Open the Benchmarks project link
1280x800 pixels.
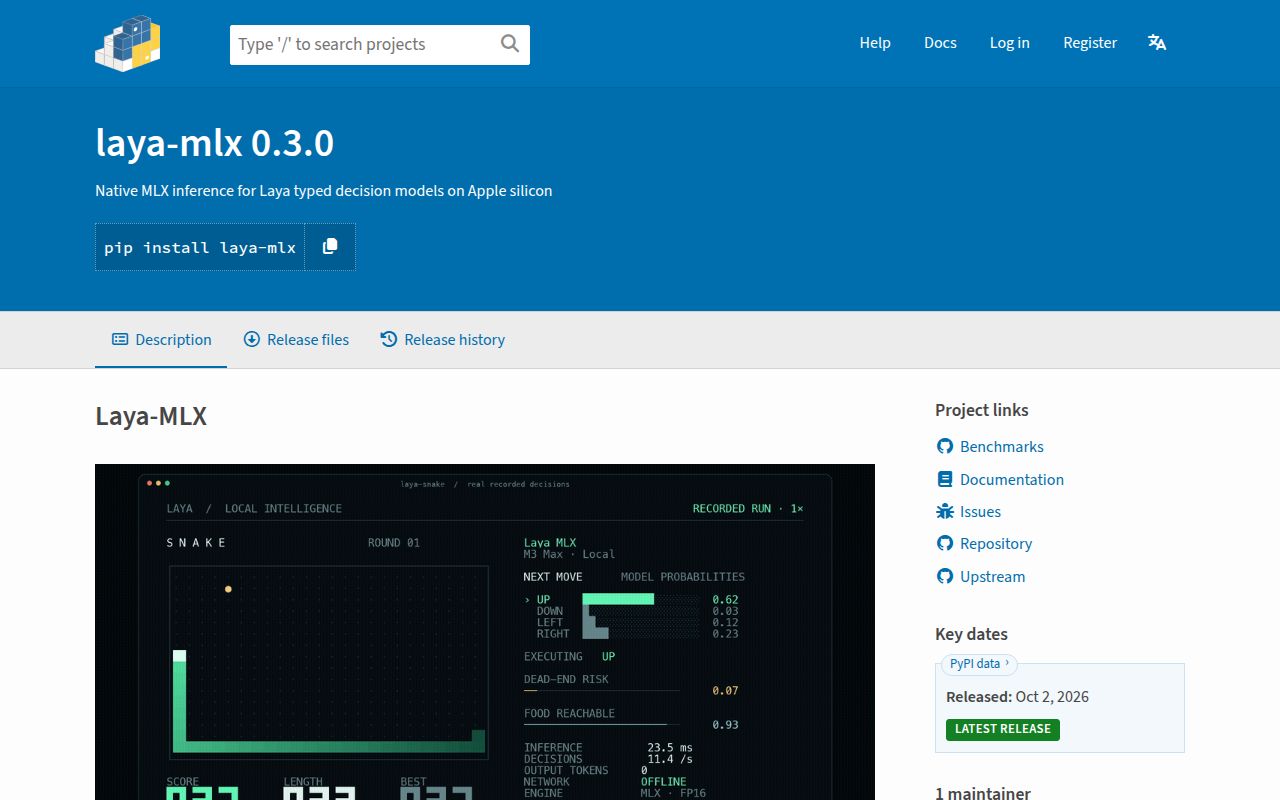pos(1001,447)
